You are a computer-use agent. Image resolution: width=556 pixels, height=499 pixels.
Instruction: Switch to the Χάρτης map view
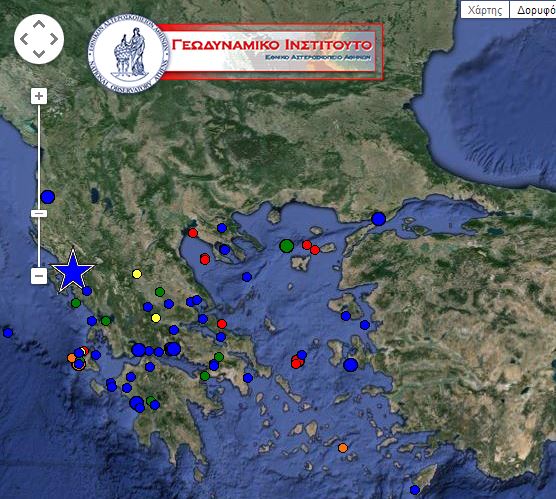485,10
